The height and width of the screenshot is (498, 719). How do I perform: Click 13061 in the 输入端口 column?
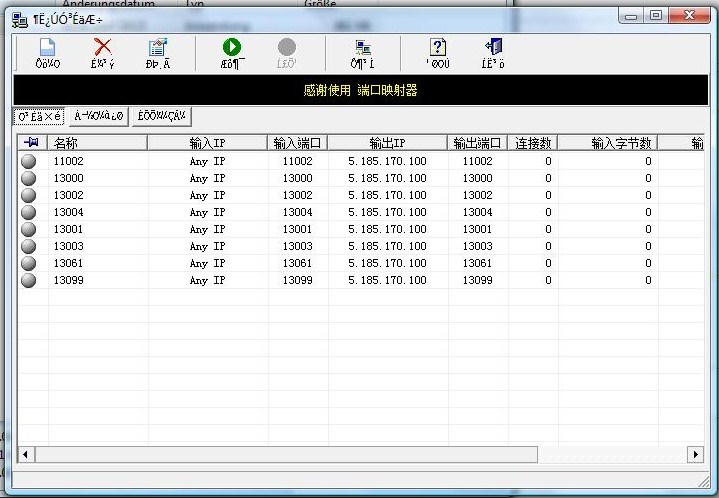tap(298, 263)
